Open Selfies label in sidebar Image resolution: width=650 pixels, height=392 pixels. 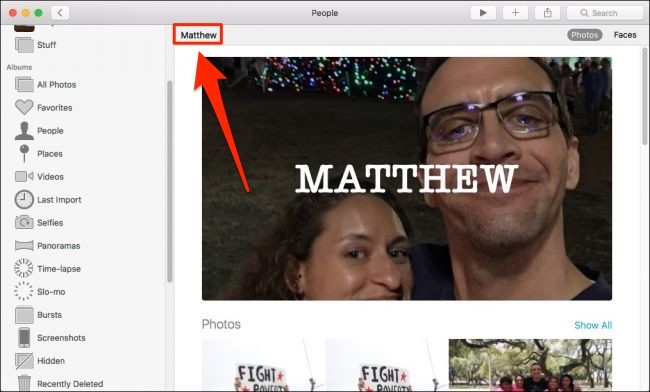(50, 223)
